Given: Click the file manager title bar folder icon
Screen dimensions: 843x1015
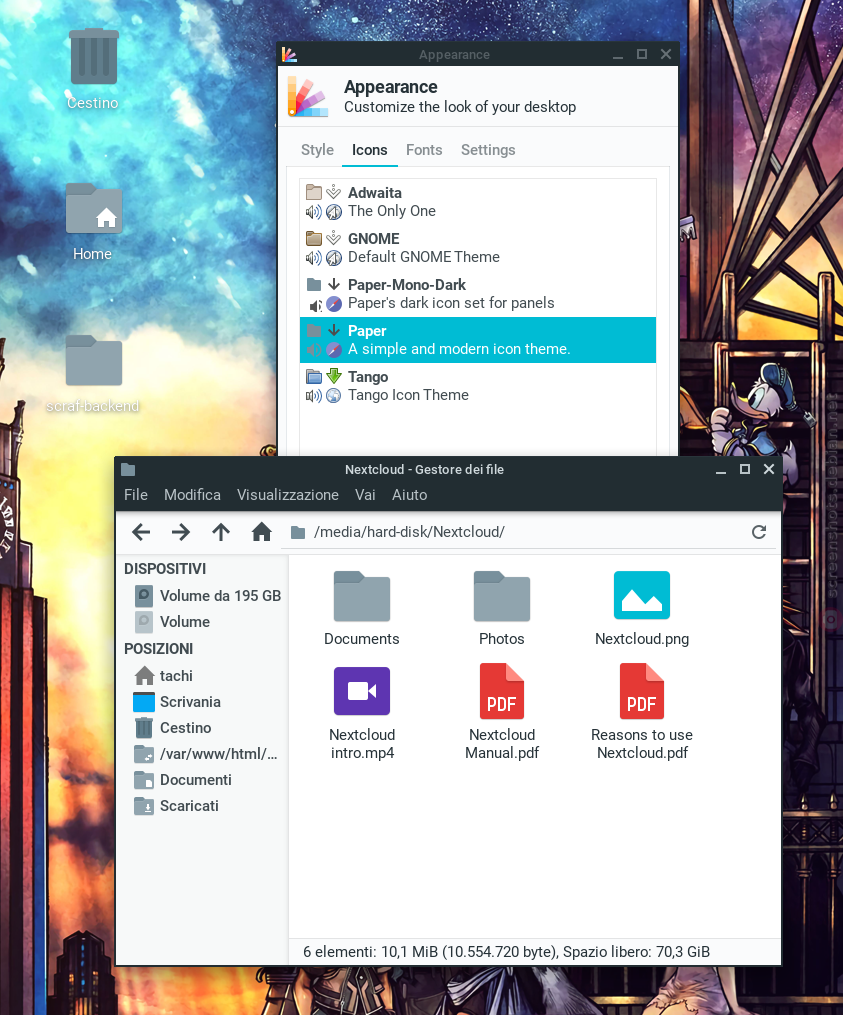Looking at the screenshot, I should [x=128, y=469].
